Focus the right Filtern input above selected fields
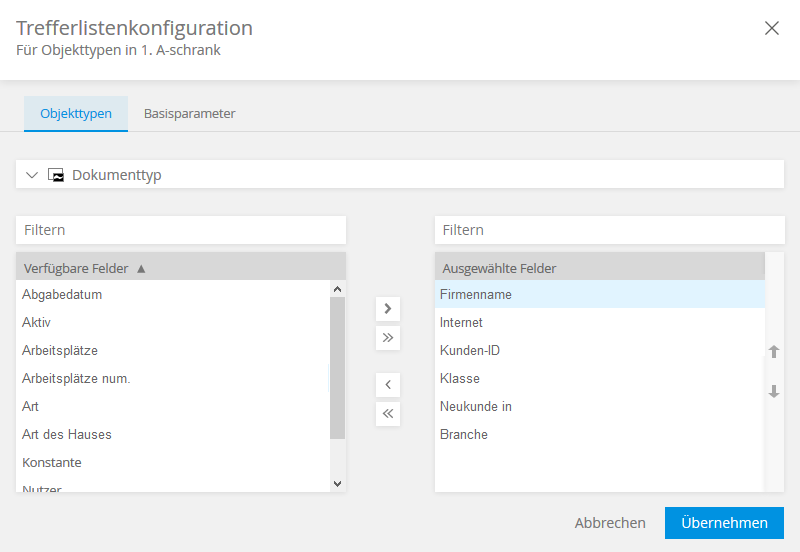 (x=609, y=230)
